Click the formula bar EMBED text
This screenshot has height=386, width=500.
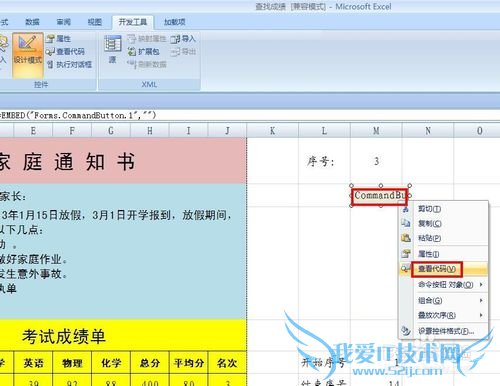pyautogui.click(x=78, y=116)
